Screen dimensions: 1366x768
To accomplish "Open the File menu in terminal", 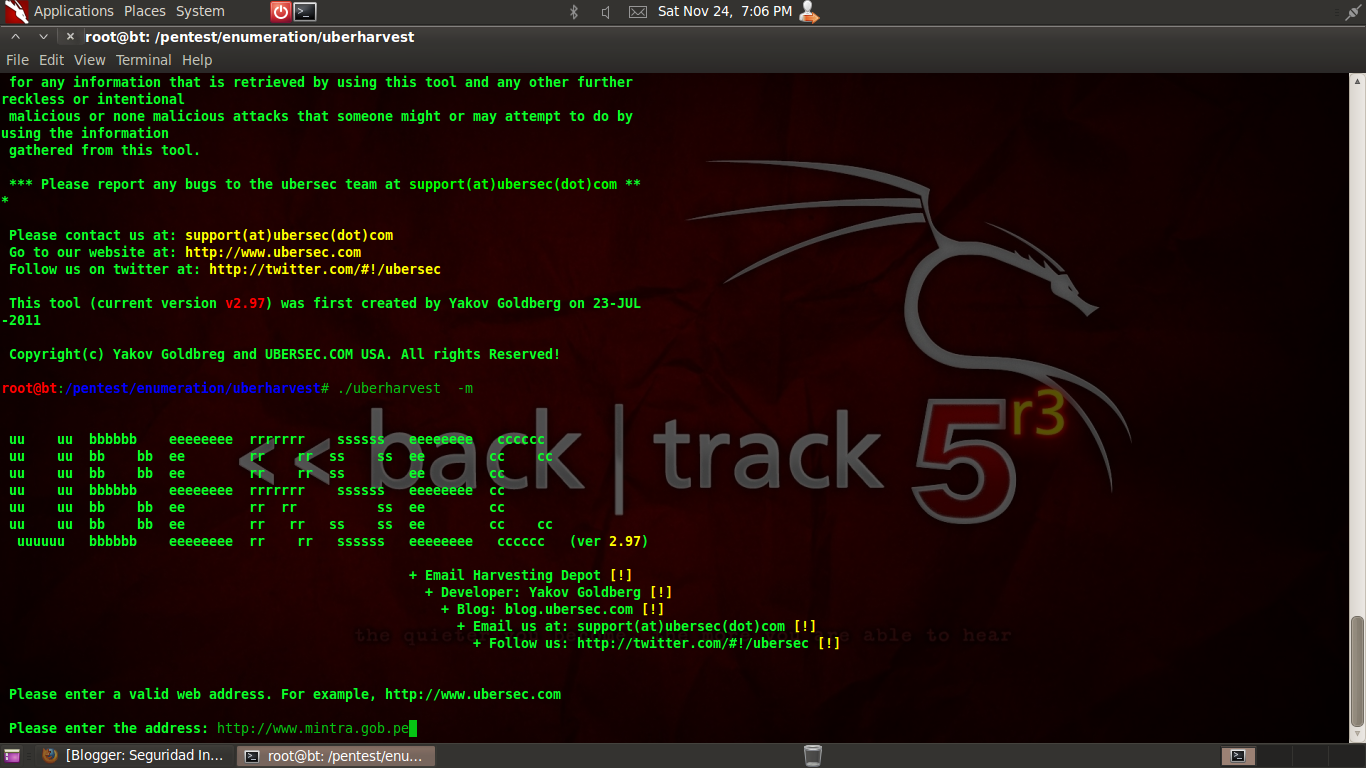I will pyautogui.click(x=17, y=60).
